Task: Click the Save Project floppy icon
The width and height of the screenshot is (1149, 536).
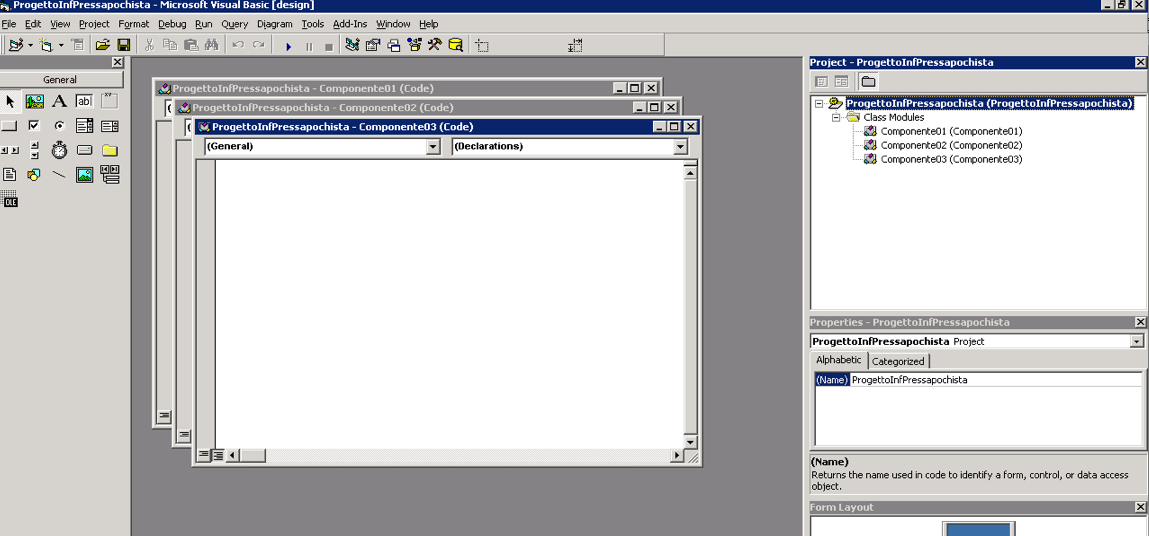Action: (123, 45)
